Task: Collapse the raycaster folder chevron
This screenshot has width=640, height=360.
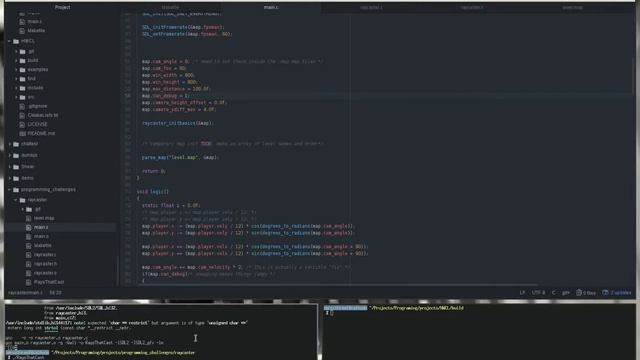Action: click(x=16, y=200)
